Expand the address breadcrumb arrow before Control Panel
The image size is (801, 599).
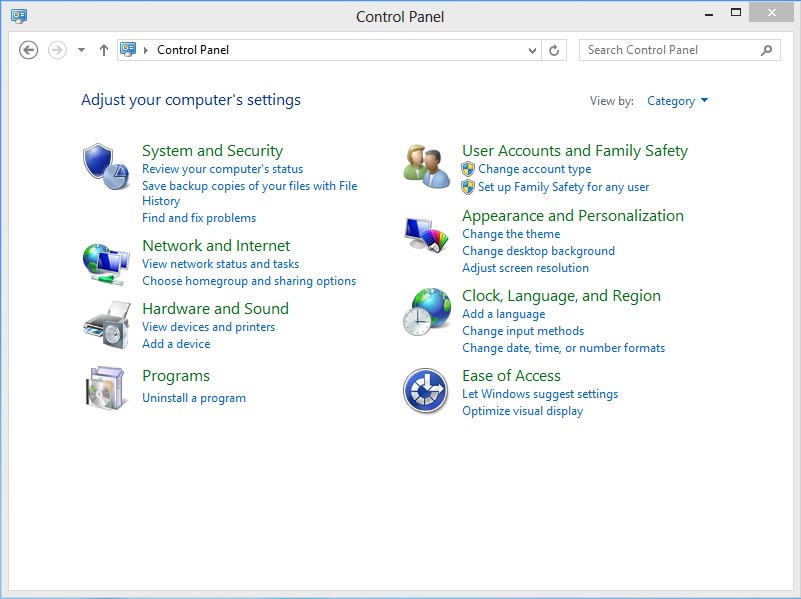(x=146, y=50)
